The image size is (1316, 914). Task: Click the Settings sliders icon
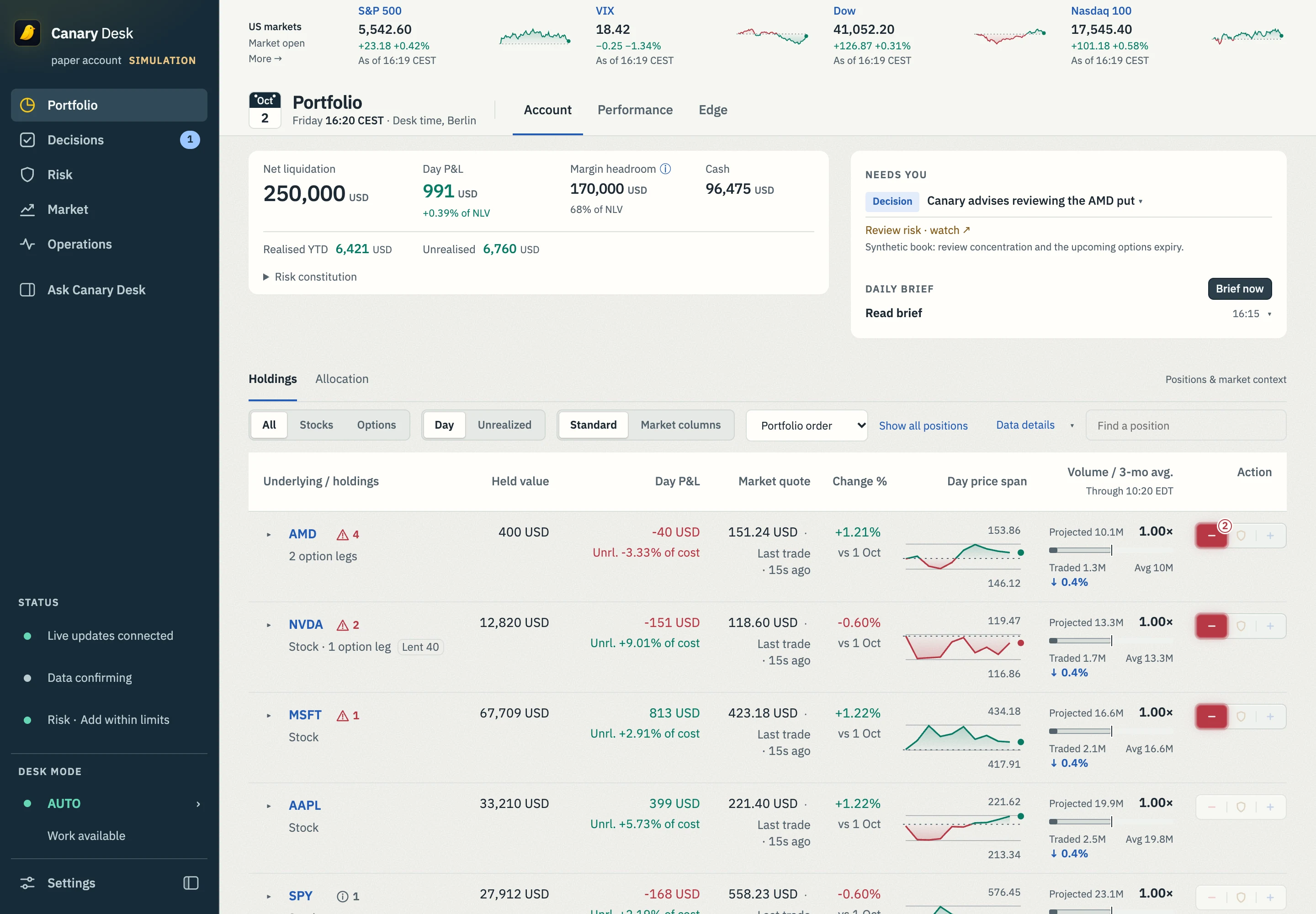[27, 882]
